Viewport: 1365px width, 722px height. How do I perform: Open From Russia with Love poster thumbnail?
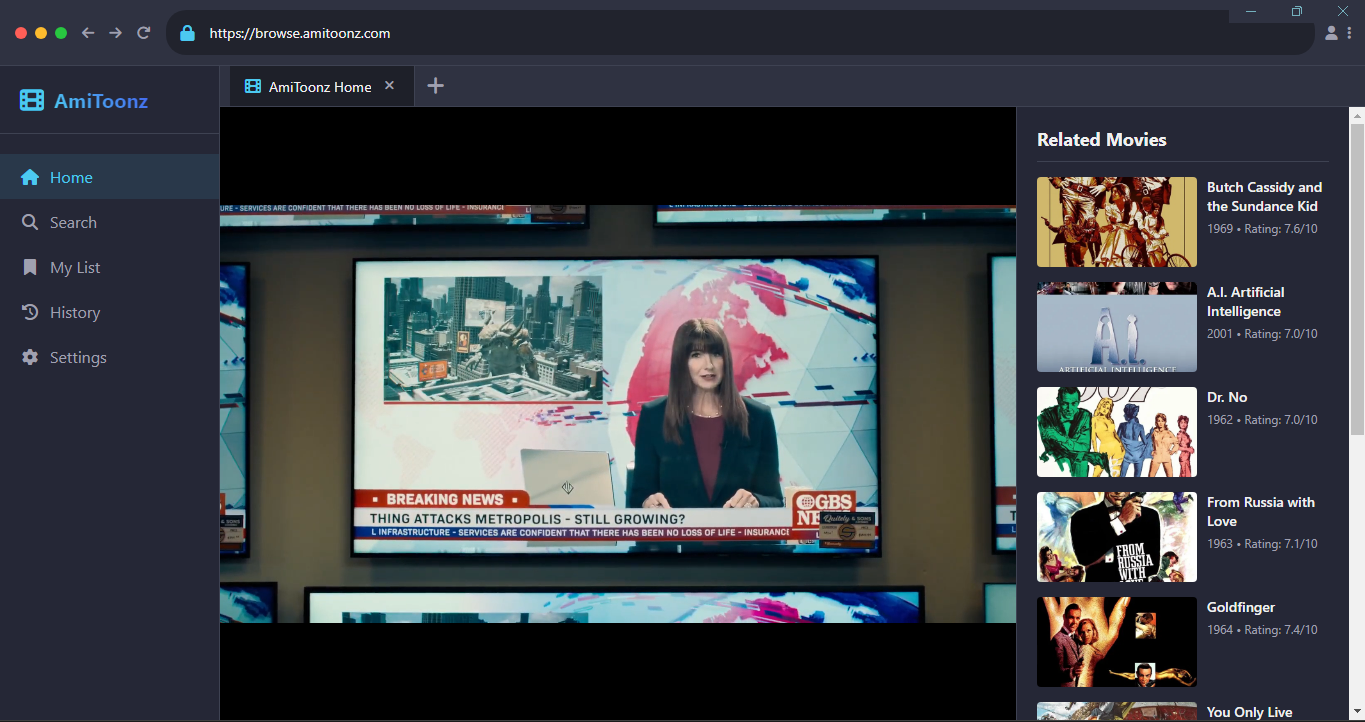coord(1117,537)
